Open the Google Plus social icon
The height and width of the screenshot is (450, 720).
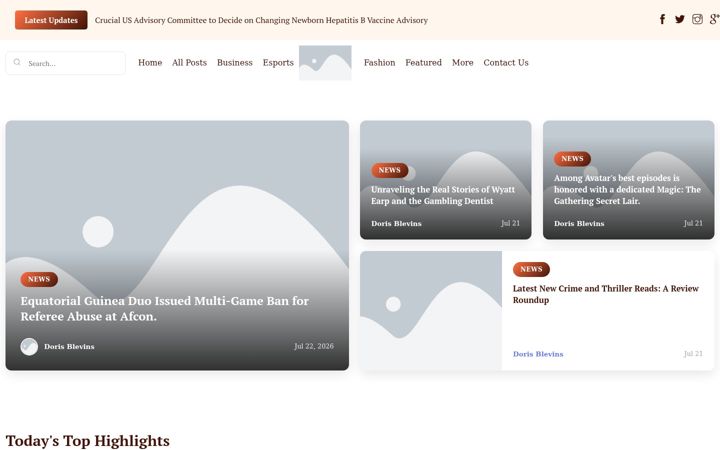click(x=714, y=19)
